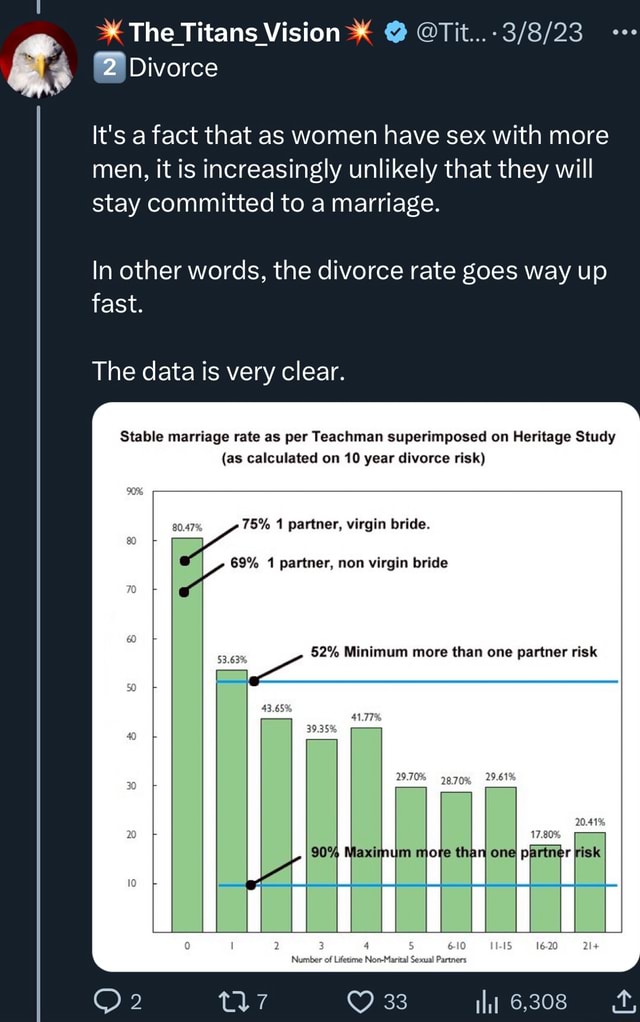Screen dimensions: 640x1022
Task: Click the fire emoji beside the username
Action: pyautogui.click(x=112, y=32)
